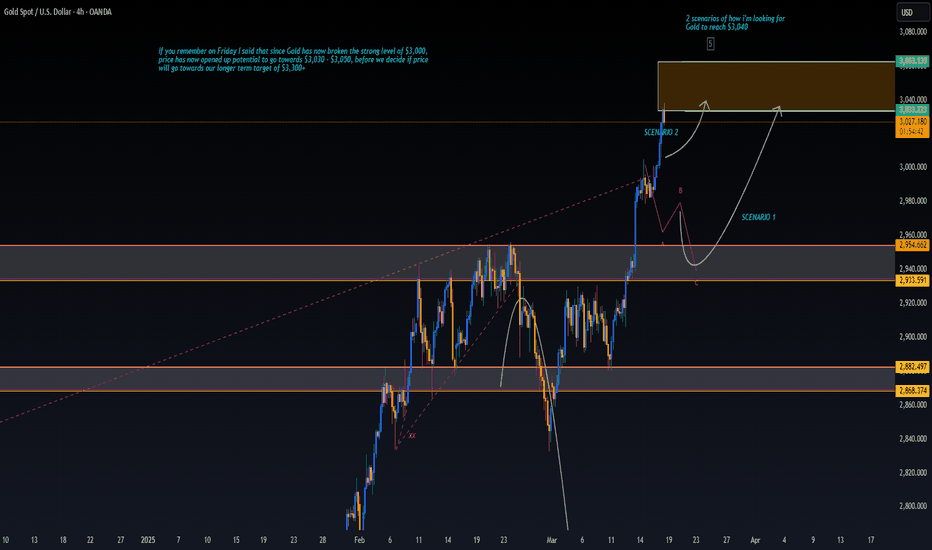Click the Feb label on the time axis
932x550 pixels.
(x=359, y=540)
